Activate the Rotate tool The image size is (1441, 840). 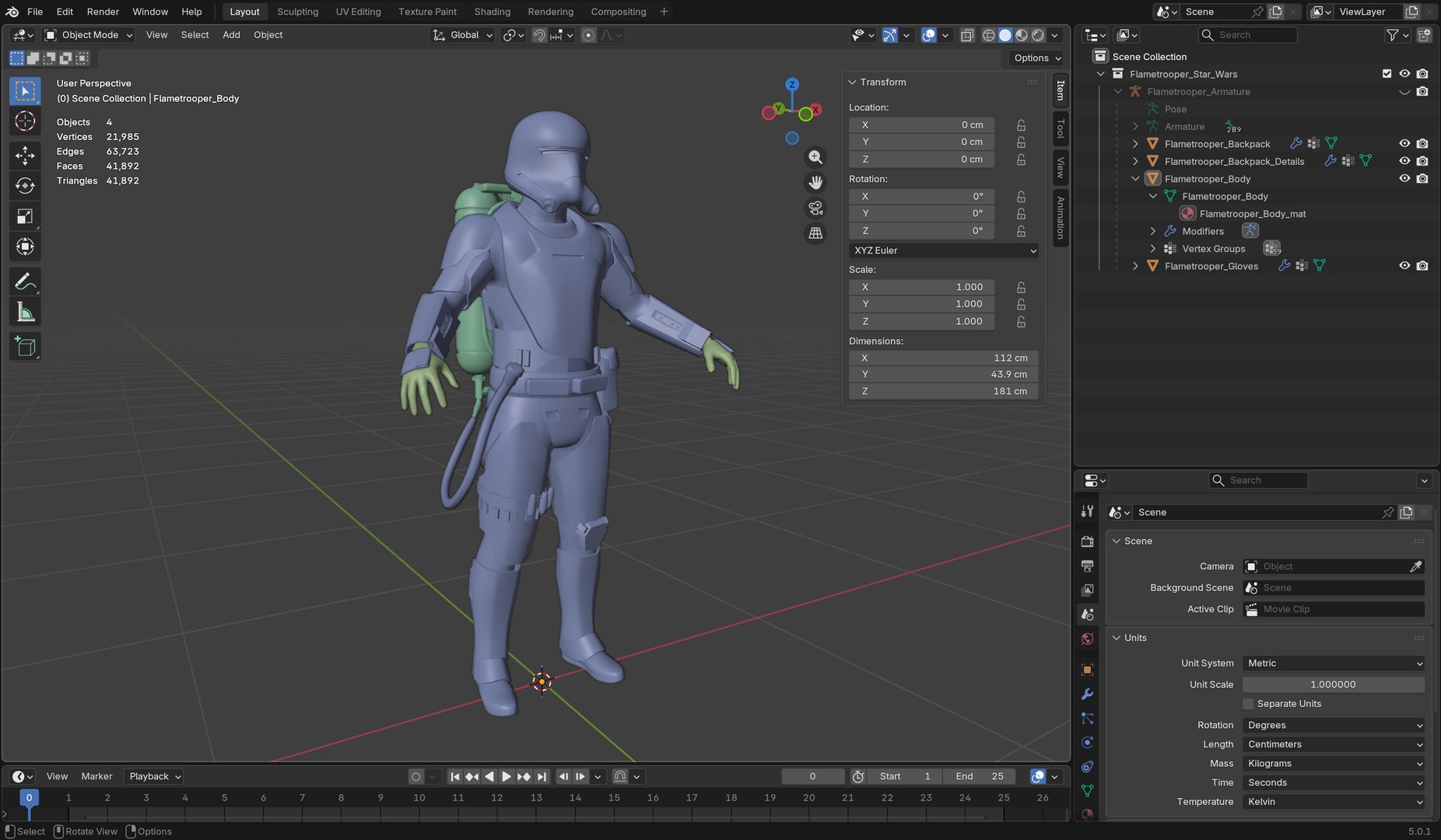click(x=25, y=186)
